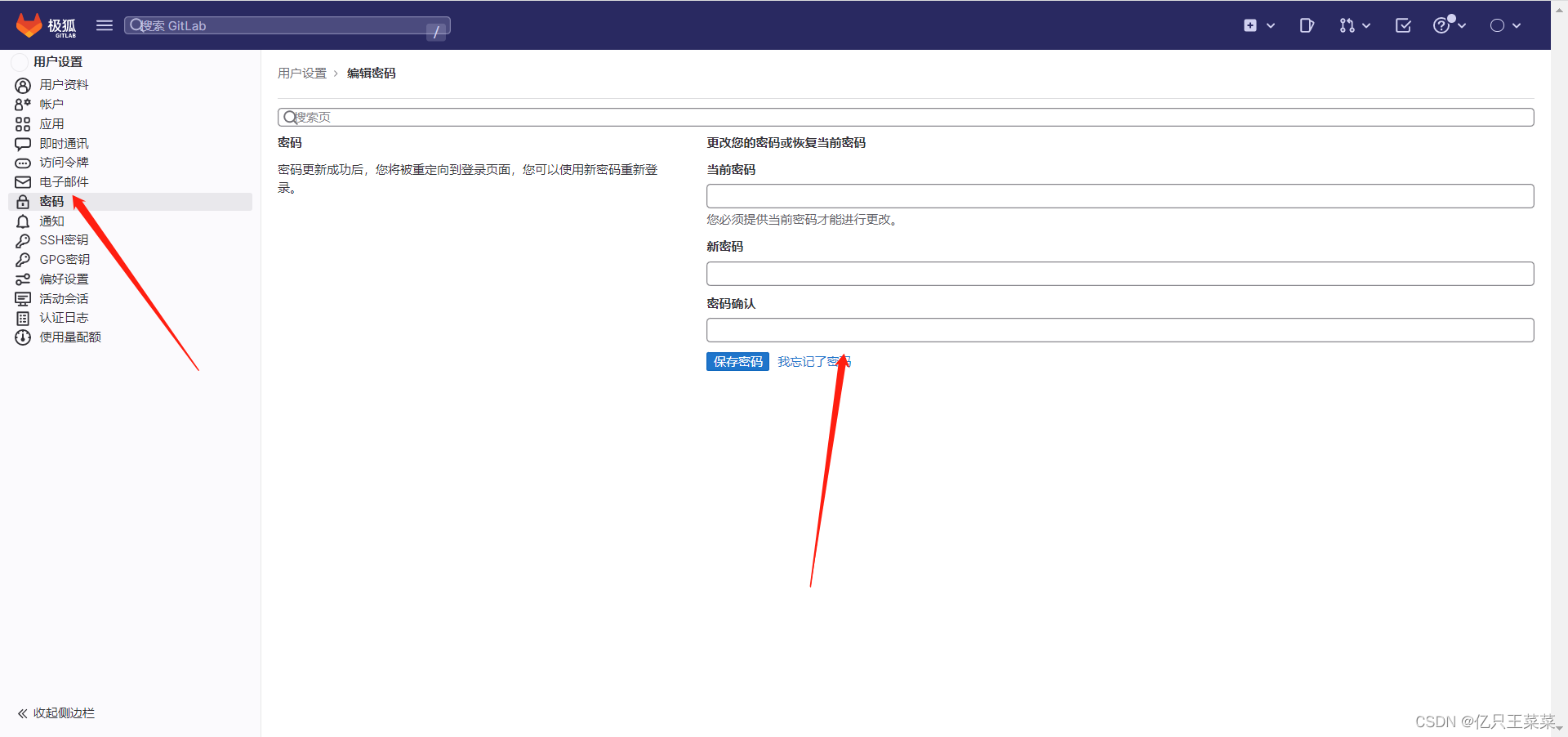
Task: Click the create new plus icon
Action: 1250,25
